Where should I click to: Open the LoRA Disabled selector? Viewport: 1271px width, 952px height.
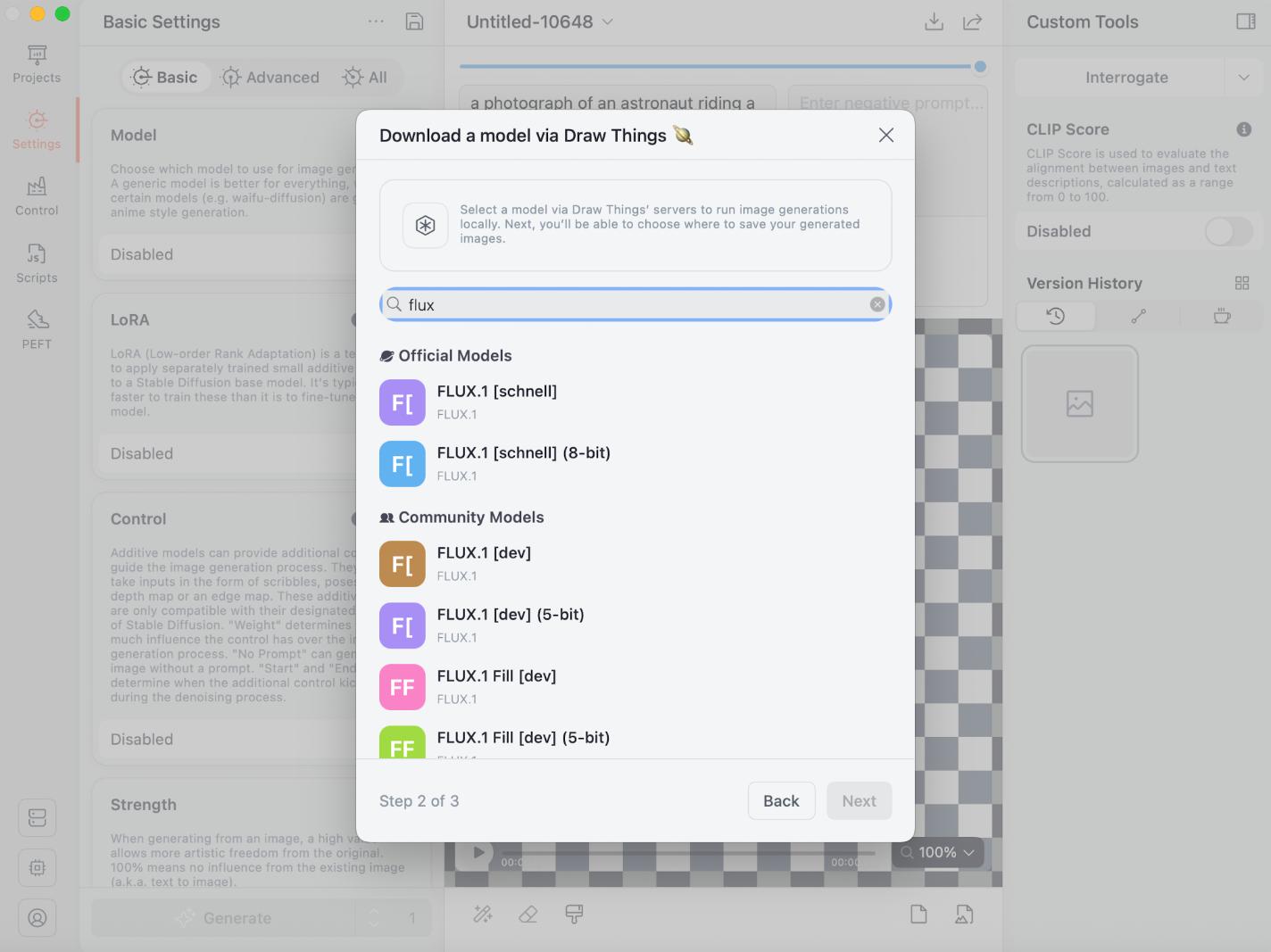[x=228, y=453]
